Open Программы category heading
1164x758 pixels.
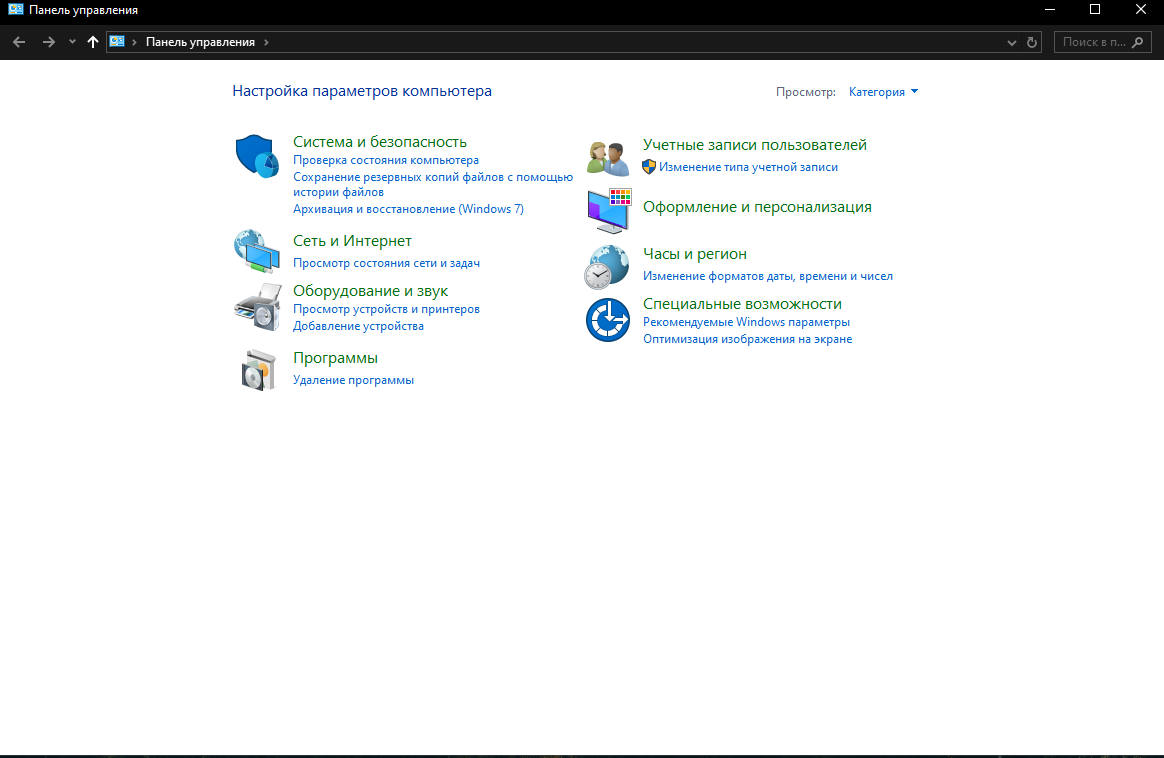coord(336,358)
